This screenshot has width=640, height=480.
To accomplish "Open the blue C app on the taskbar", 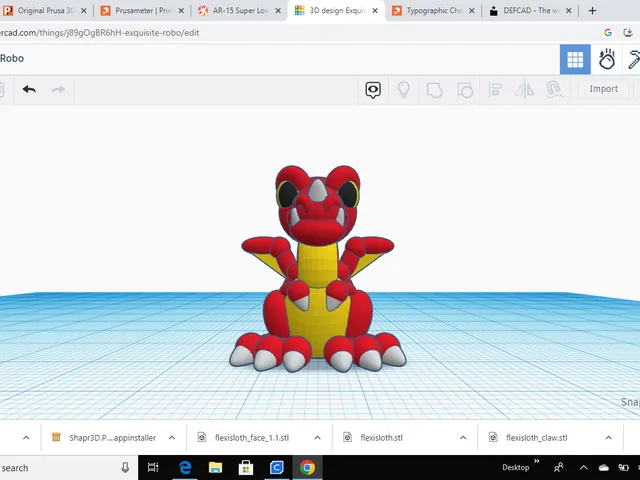I will pyautogui.click(x=276, y=468).
